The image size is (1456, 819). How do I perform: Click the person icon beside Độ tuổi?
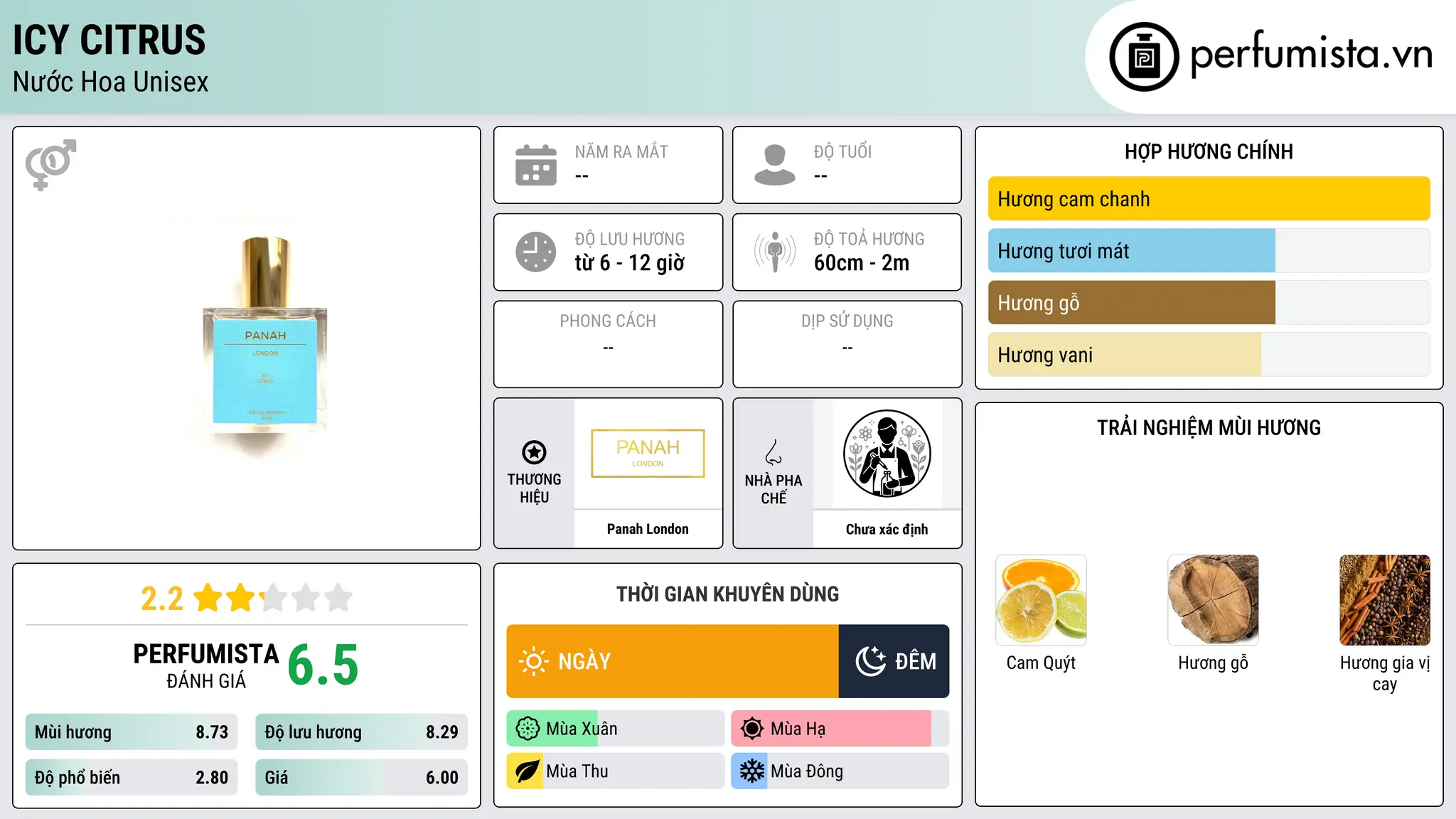[774, 165]
